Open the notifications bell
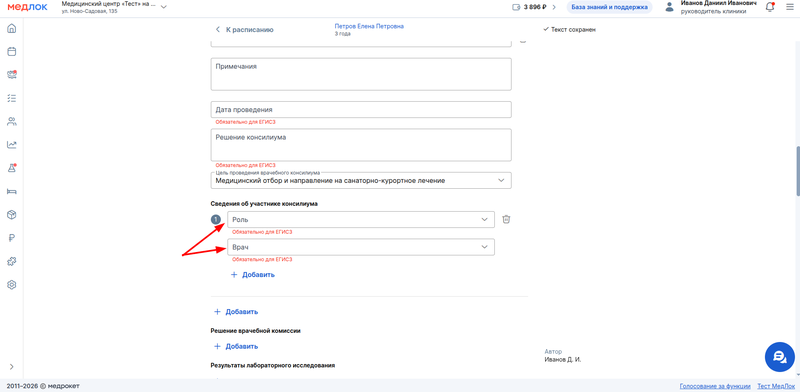 pyautogui.click(x=770, y=7)
